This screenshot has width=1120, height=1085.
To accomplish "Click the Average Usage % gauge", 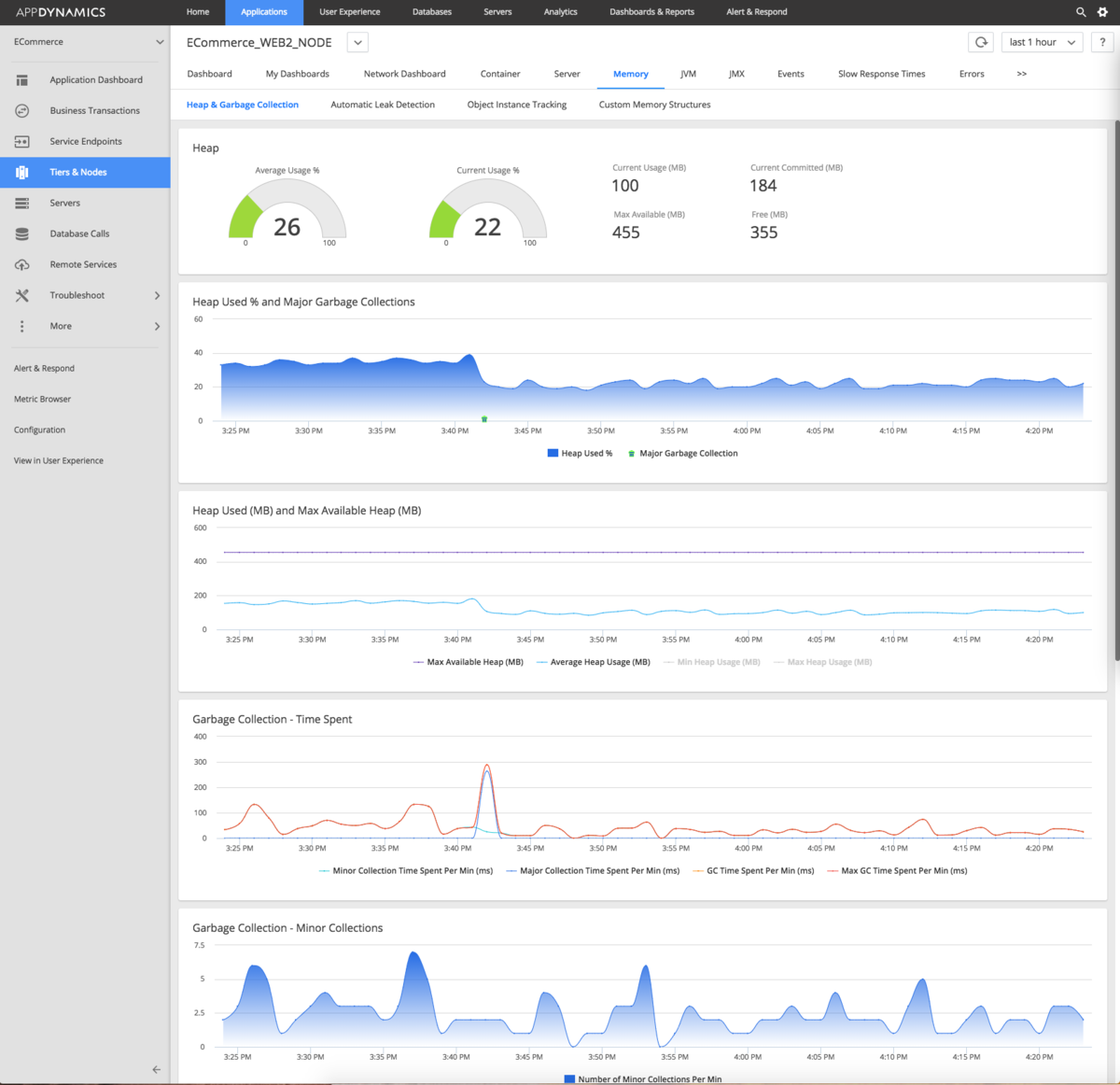I will point(287,210).
